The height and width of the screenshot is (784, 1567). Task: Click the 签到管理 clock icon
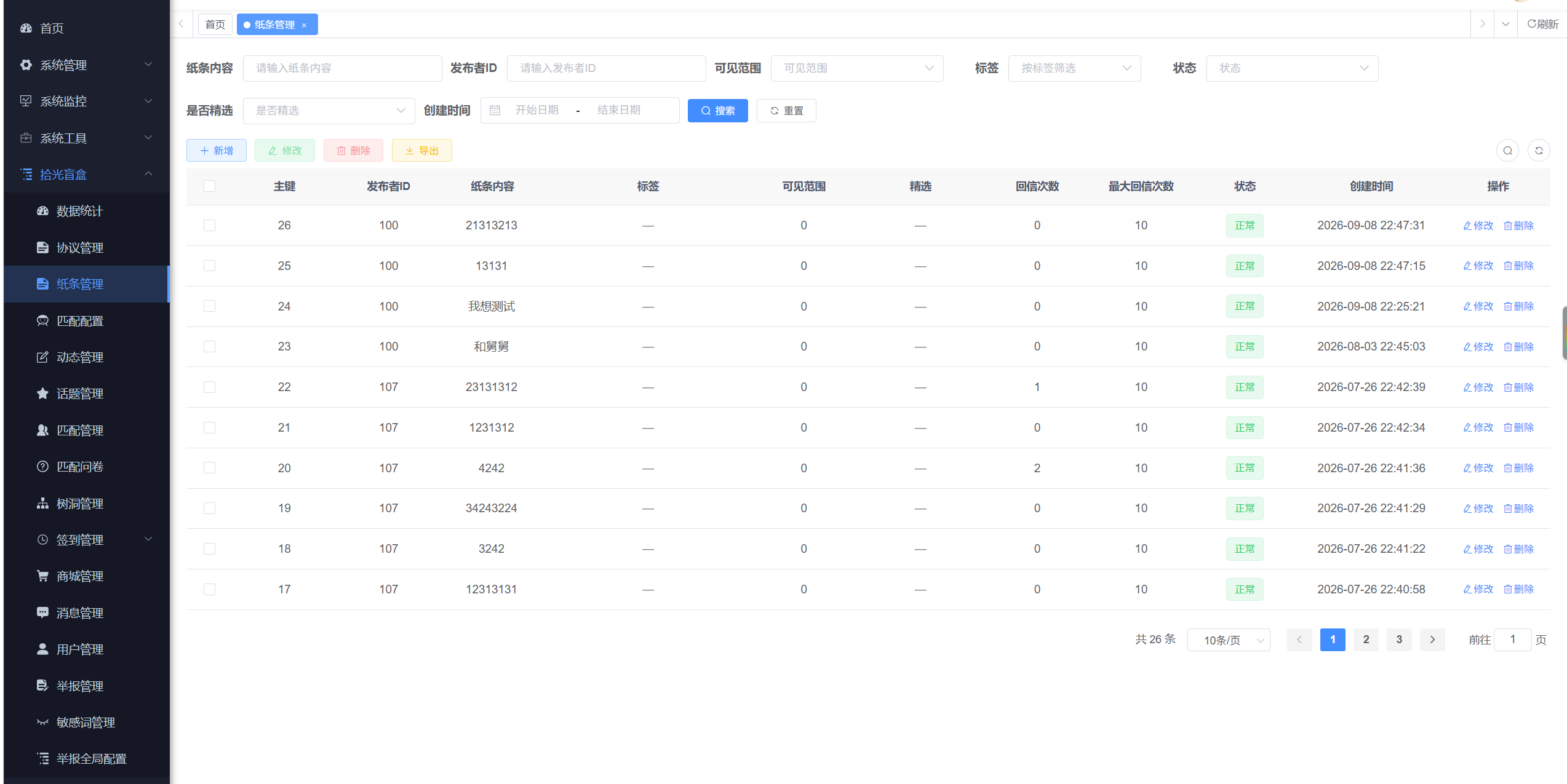(x=42, y=539)
